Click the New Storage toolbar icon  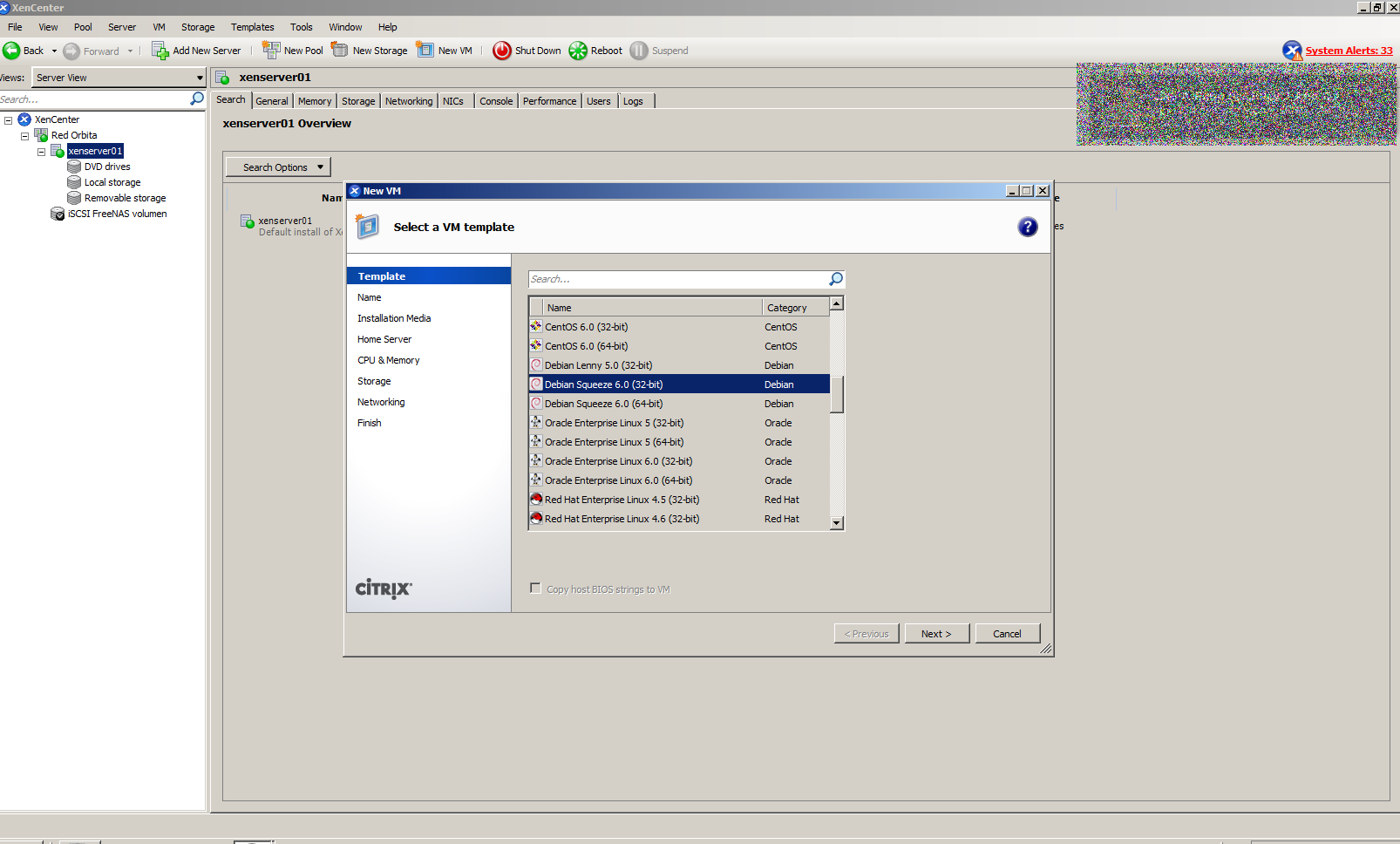coord(340,51)
